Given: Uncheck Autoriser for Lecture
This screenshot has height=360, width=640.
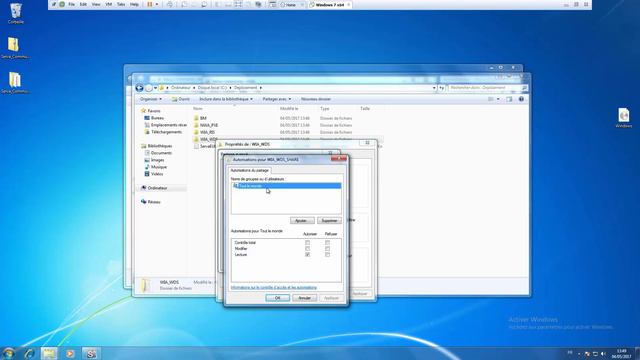Looking at the screenshot, I should (x=307, y=254).
